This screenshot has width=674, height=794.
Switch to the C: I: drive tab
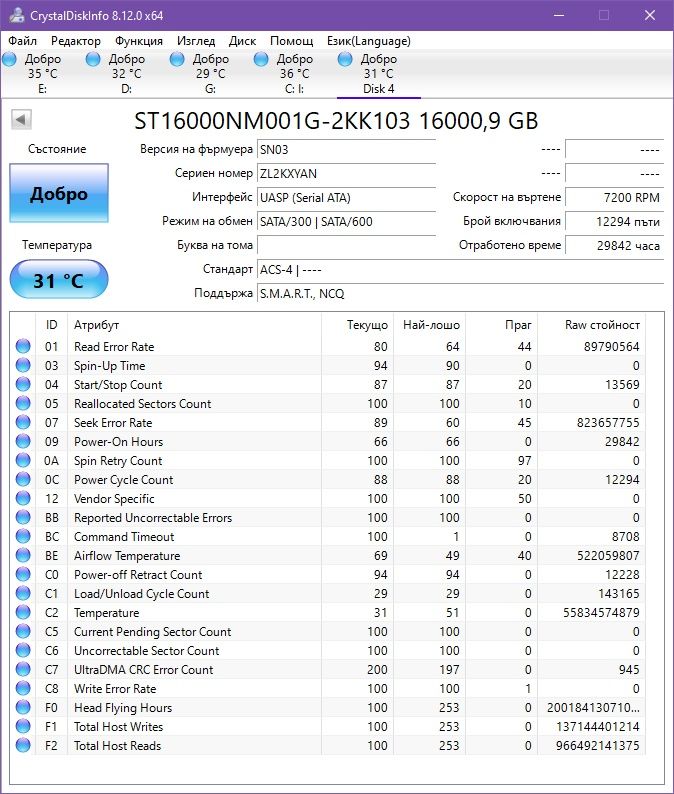295,74
